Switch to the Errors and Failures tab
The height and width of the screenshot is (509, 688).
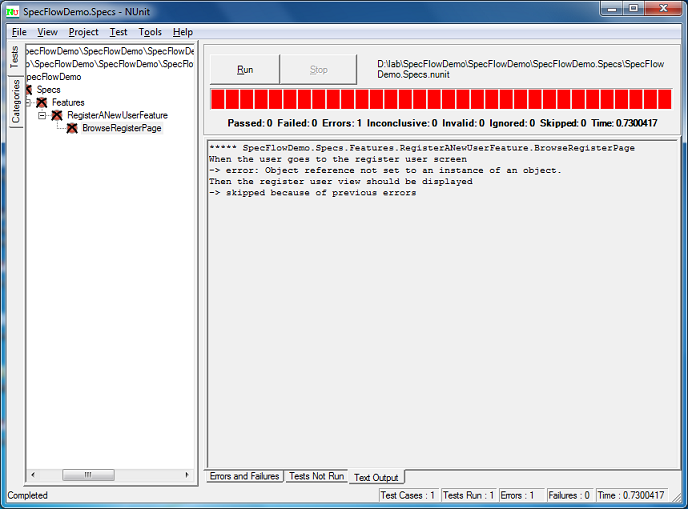point(244,476)
